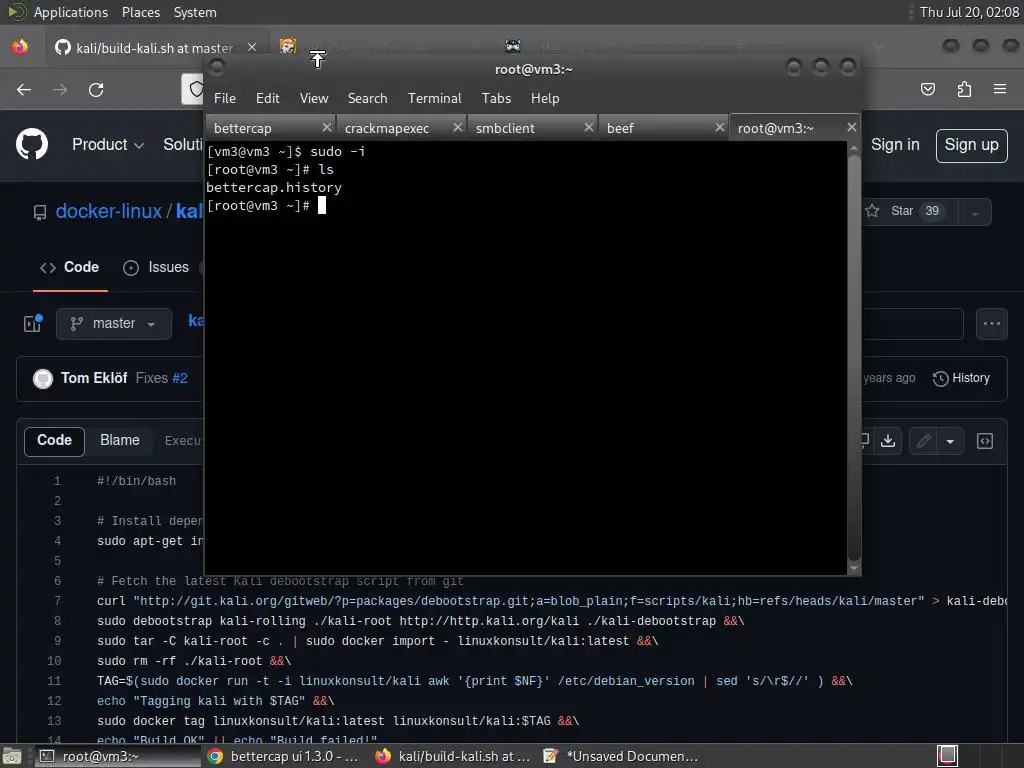Open the three-dots more file actions button
The width and height of the screenshot is (1024, 768).
pos(991,323)
